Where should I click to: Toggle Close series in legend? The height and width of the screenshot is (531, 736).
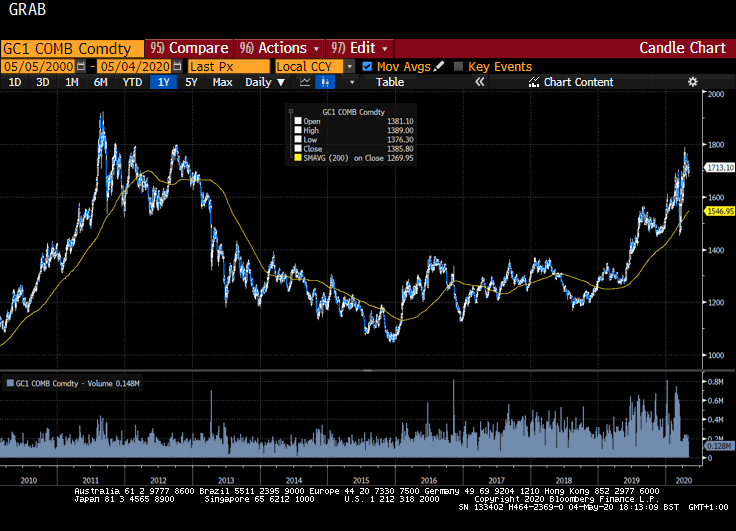[x=298, y=148]
